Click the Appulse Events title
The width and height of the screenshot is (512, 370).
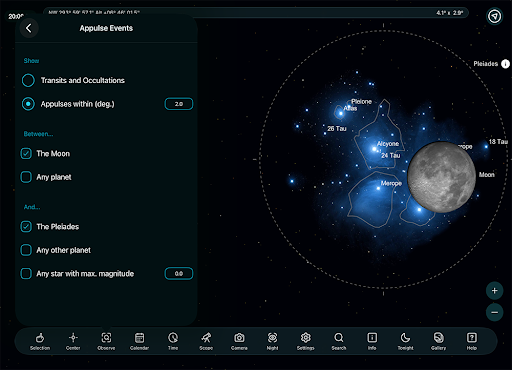coord(106,28)
